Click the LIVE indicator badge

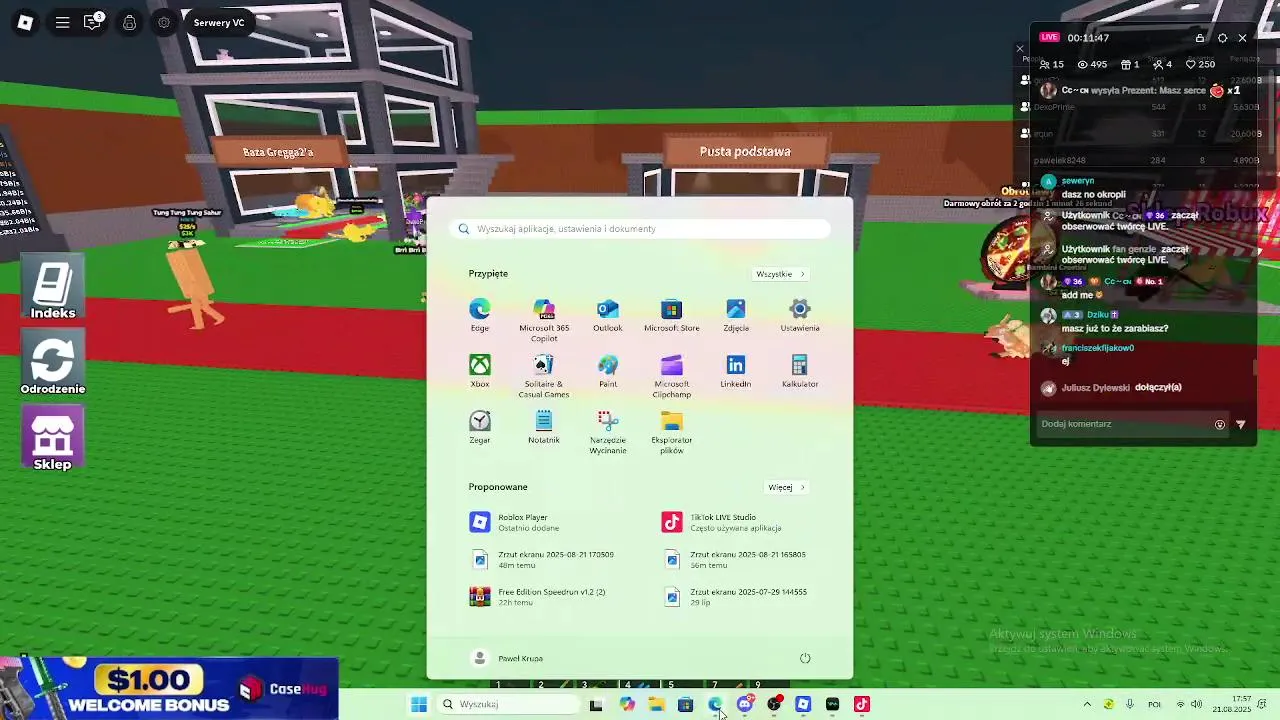[1049, 38]
